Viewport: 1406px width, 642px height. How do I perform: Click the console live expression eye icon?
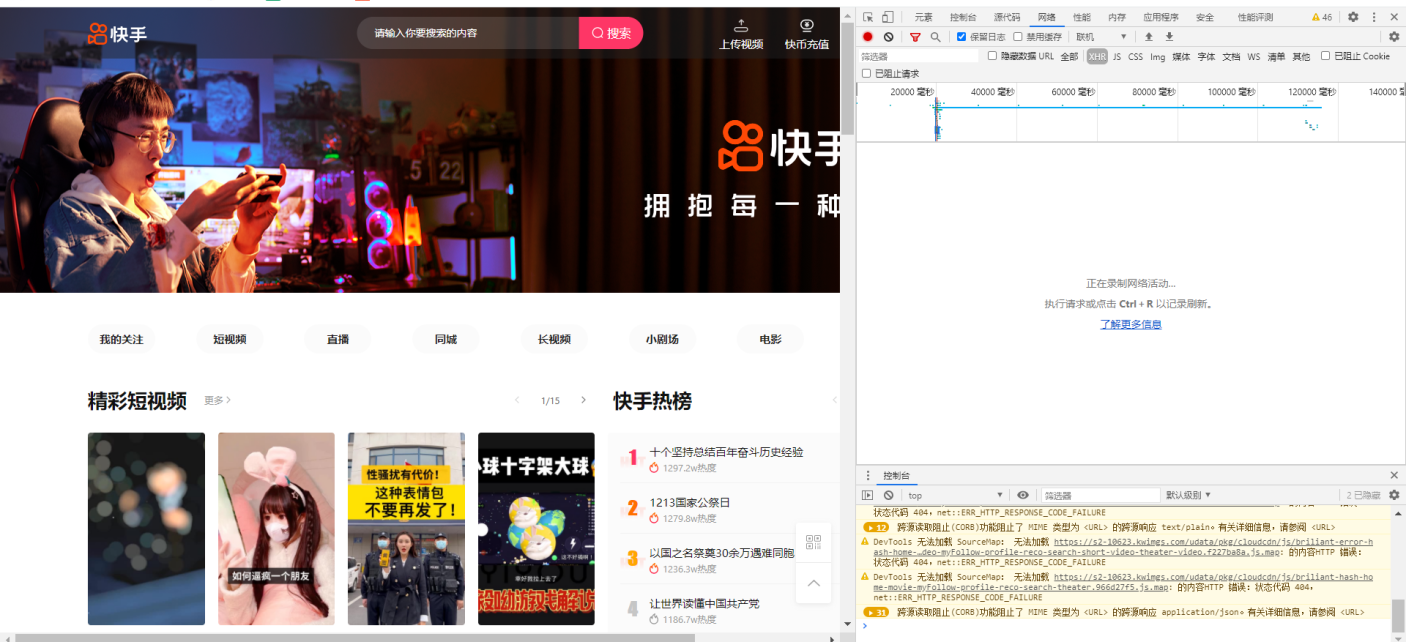1023,495
